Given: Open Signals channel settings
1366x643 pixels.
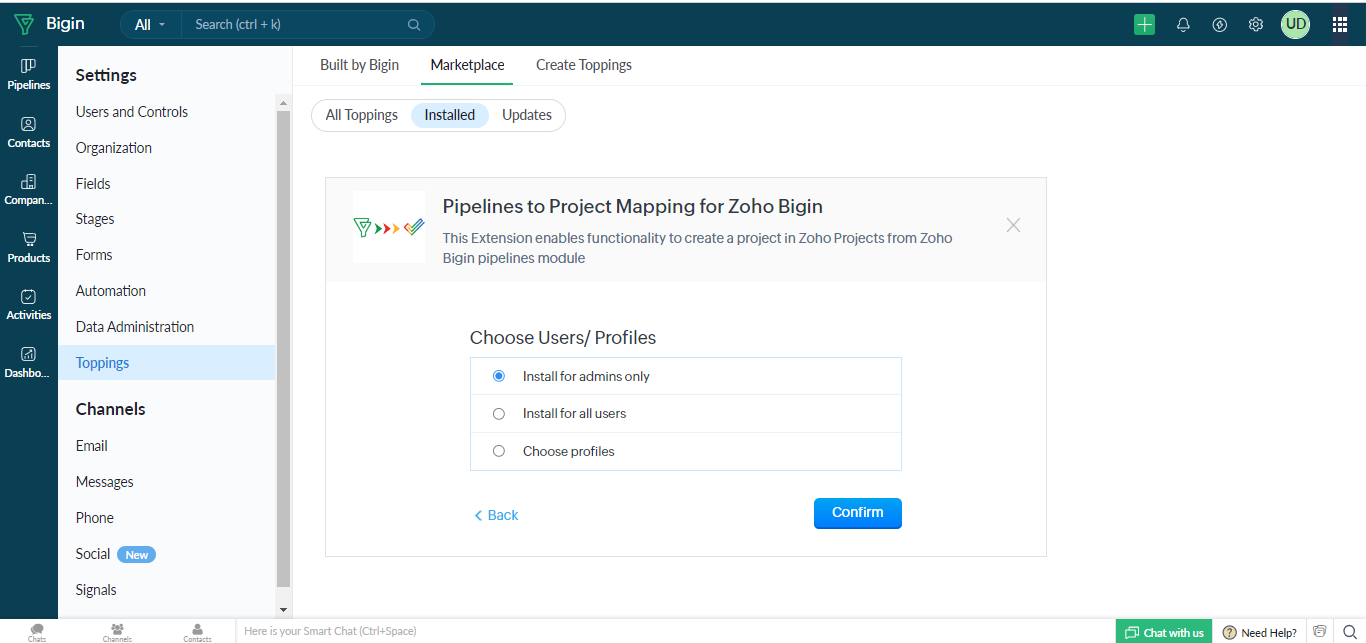Looking at the screenshot, I should (96, 590).
